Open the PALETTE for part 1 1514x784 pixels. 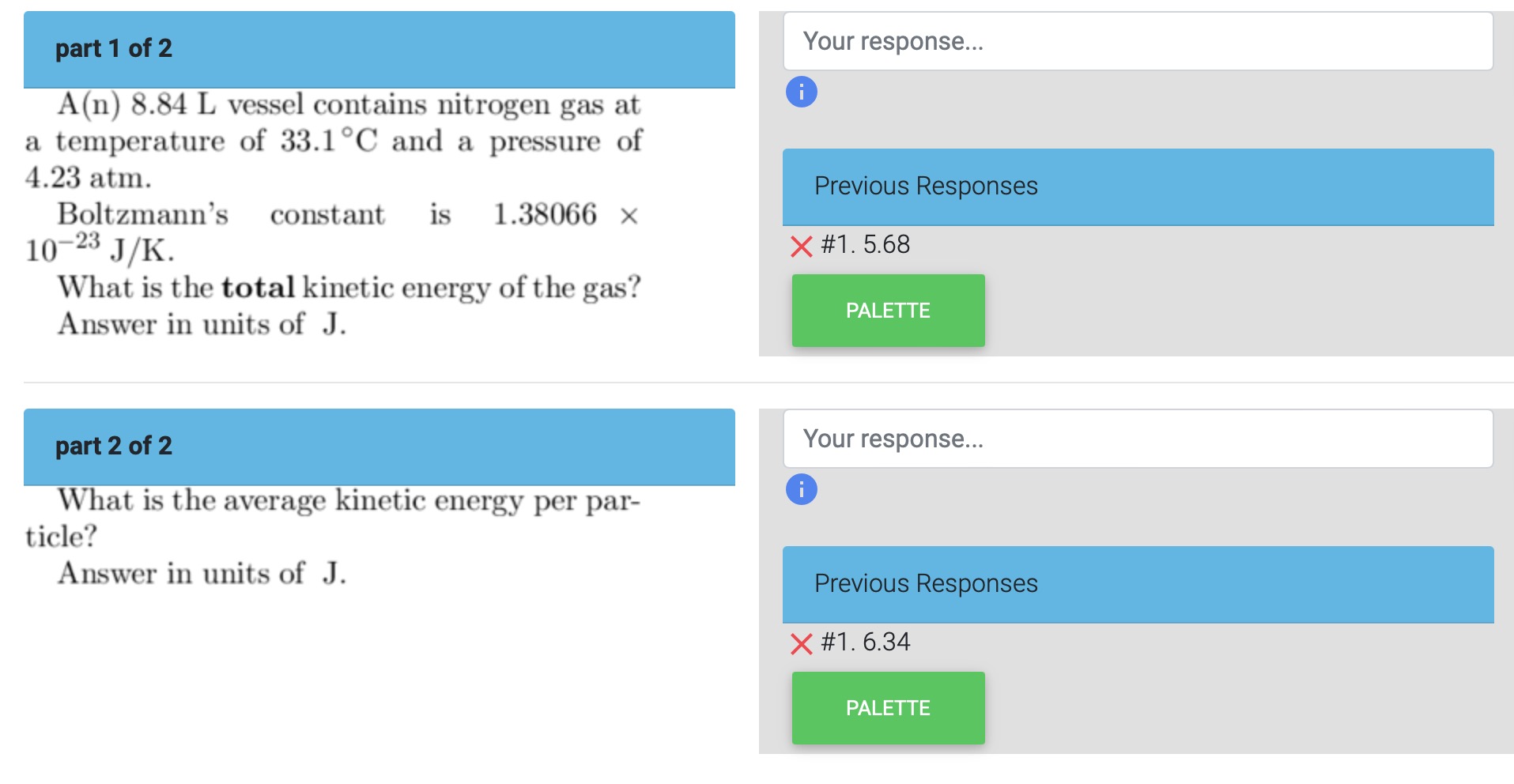click(887, 310)
